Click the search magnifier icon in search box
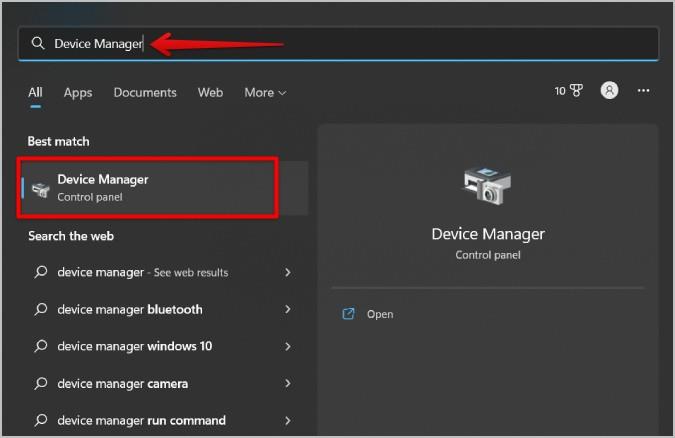The width and height of the screenshot is (675, 438). tap(38, 43)
